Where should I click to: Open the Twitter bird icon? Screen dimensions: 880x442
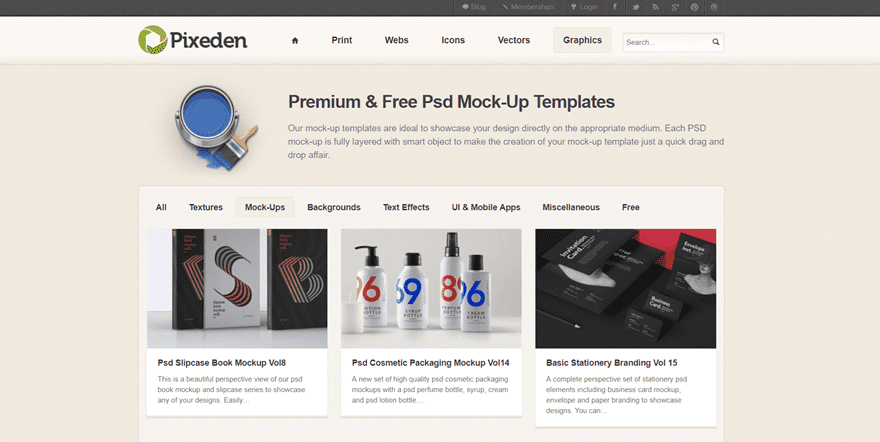tap(635, 7)
